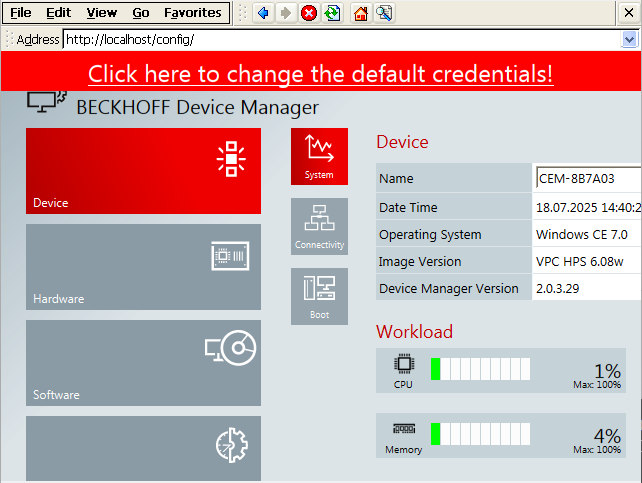Click the Image Version label
642x483 pixels.
click(x=420, y=262)
